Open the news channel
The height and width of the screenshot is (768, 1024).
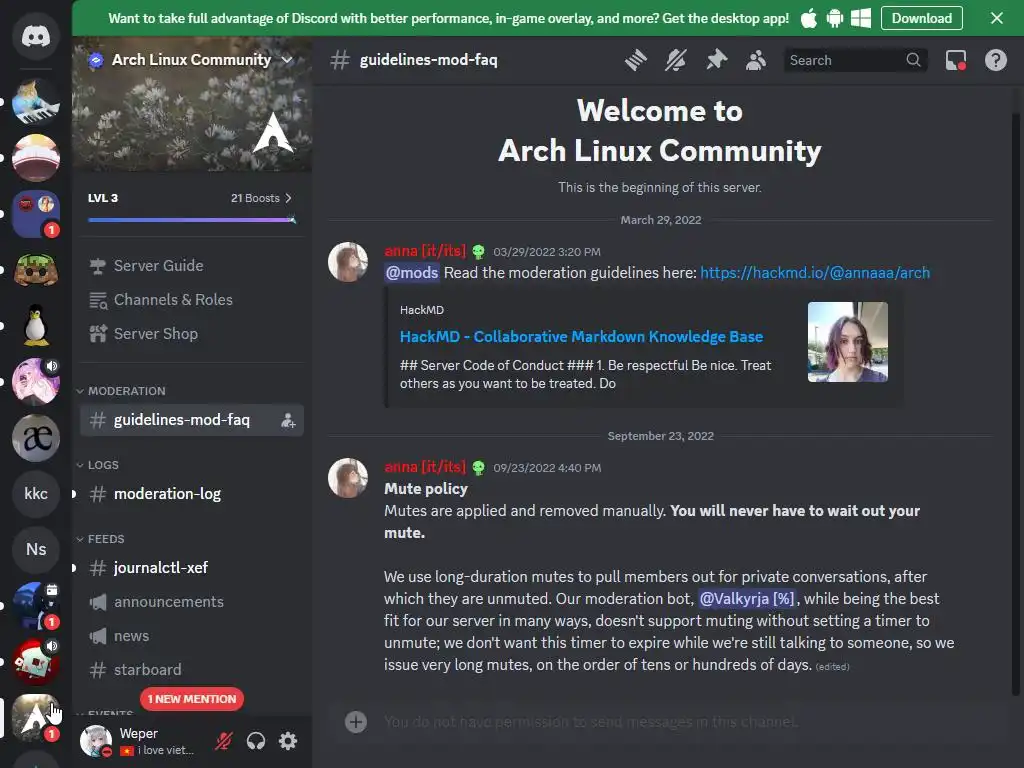(192, 635)
